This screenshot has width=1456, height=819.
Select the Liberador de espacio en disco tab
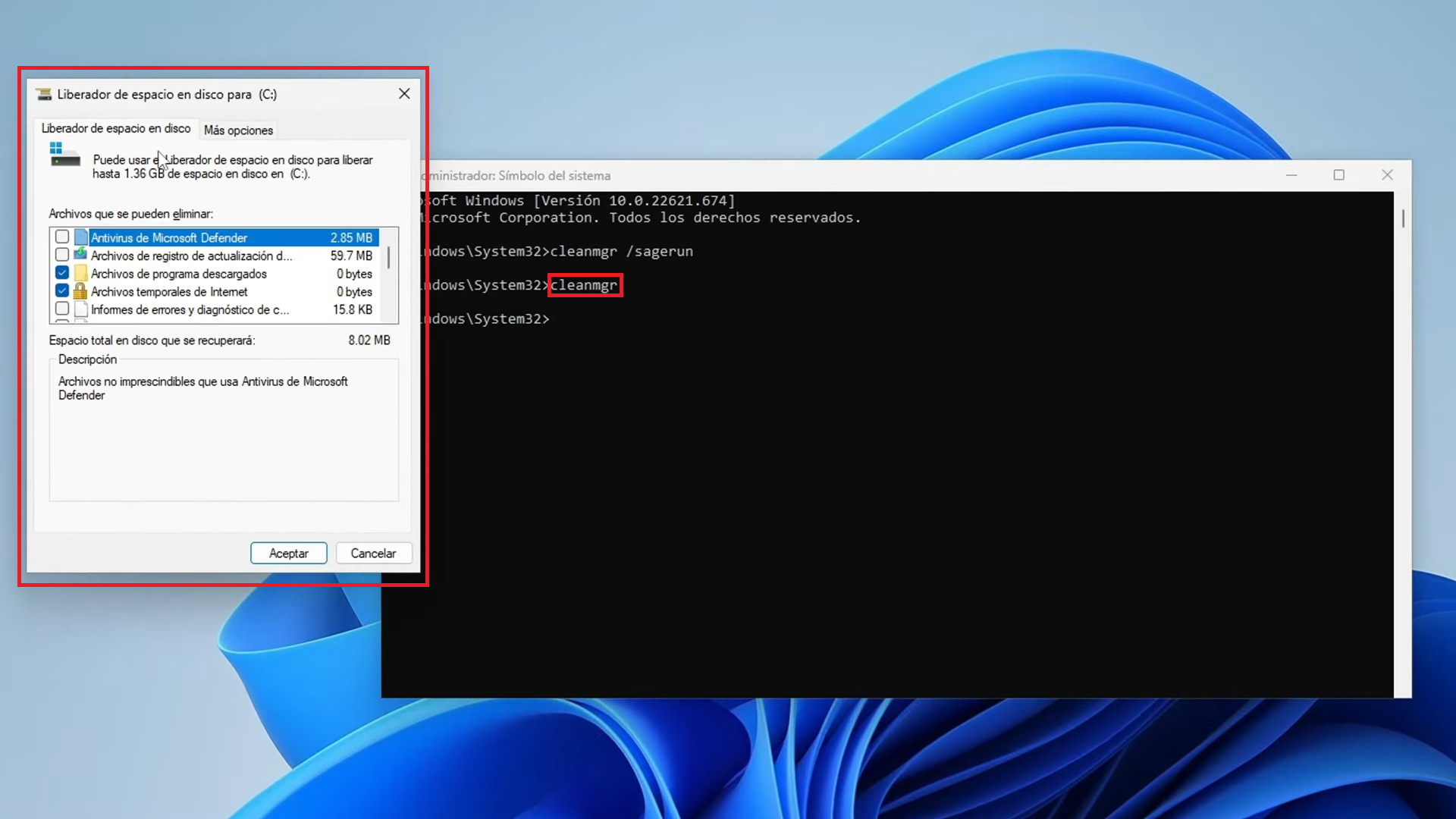(116, 129)
